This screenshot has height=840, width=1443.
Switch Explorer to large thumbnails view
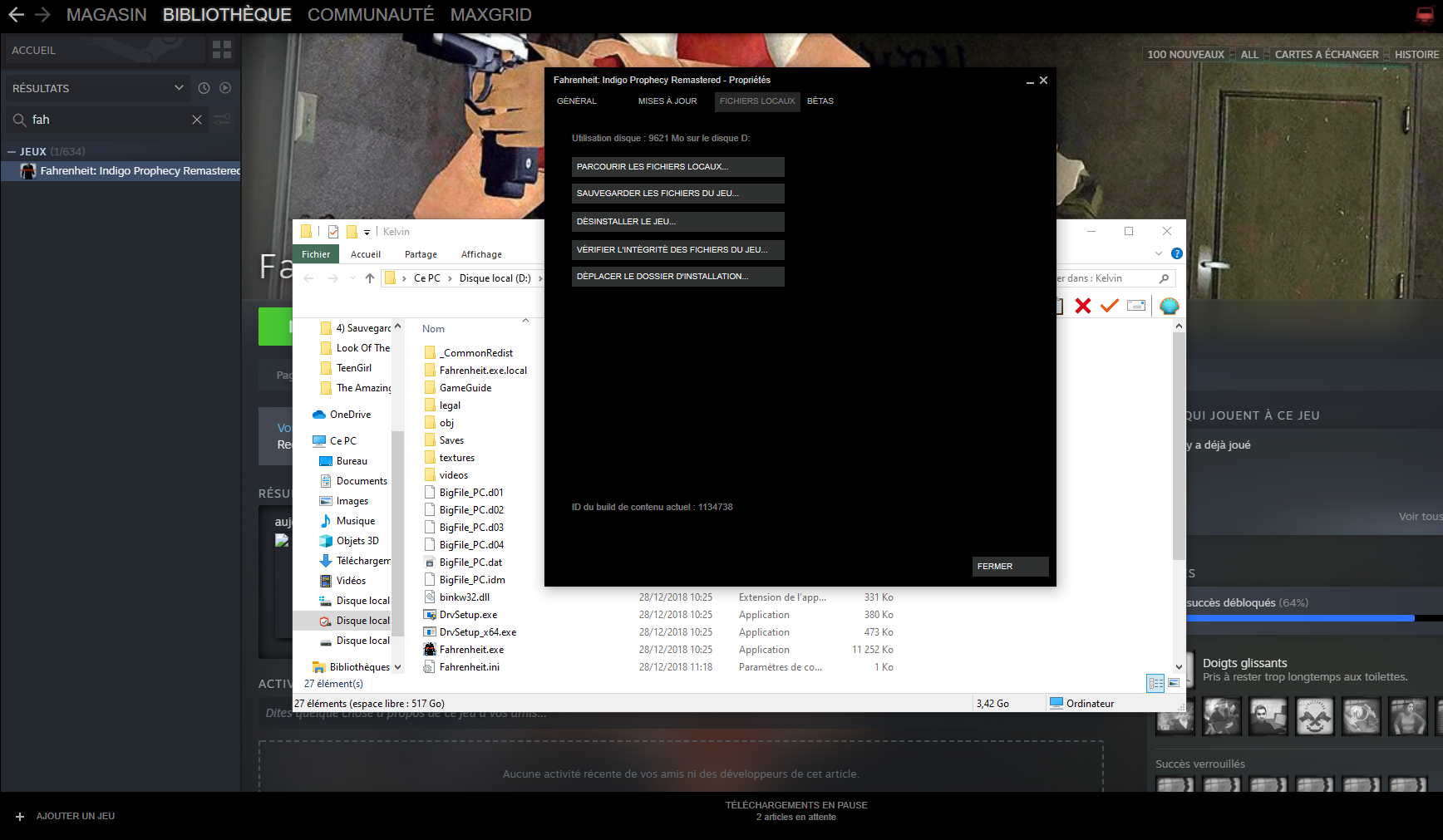point(1174,683)
